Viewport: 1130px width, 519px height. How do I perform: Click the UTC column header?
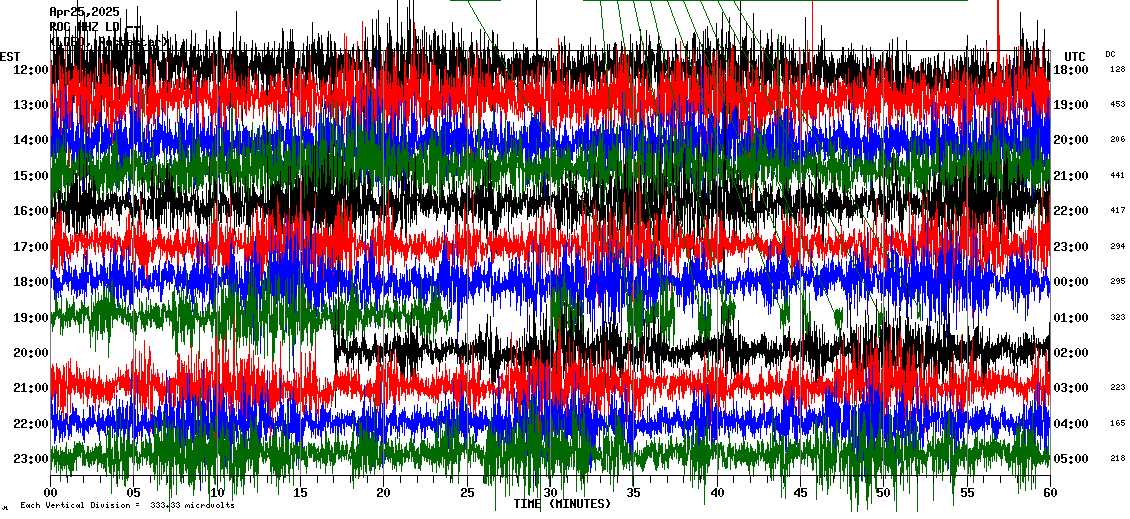pyautogui.click(x=1075, y=57)
